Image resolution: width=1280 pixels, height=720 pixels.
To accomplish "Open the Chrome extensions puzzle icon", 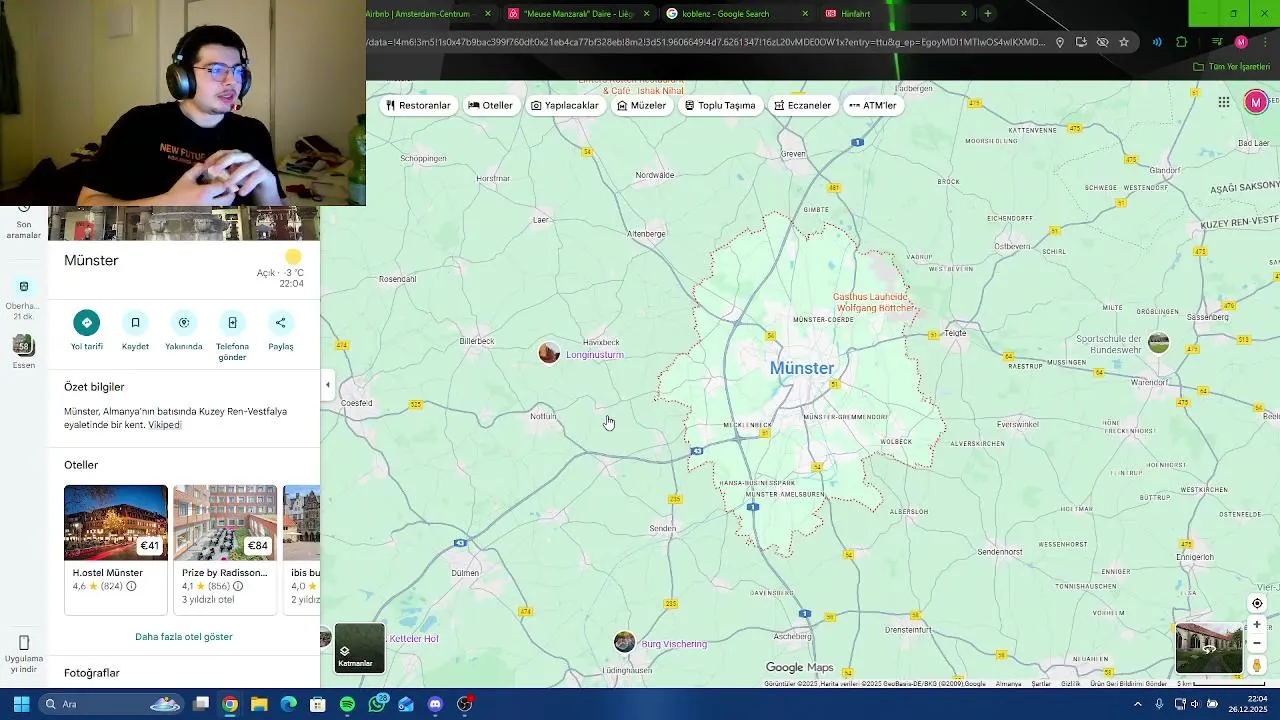I will click(1182, 42).
